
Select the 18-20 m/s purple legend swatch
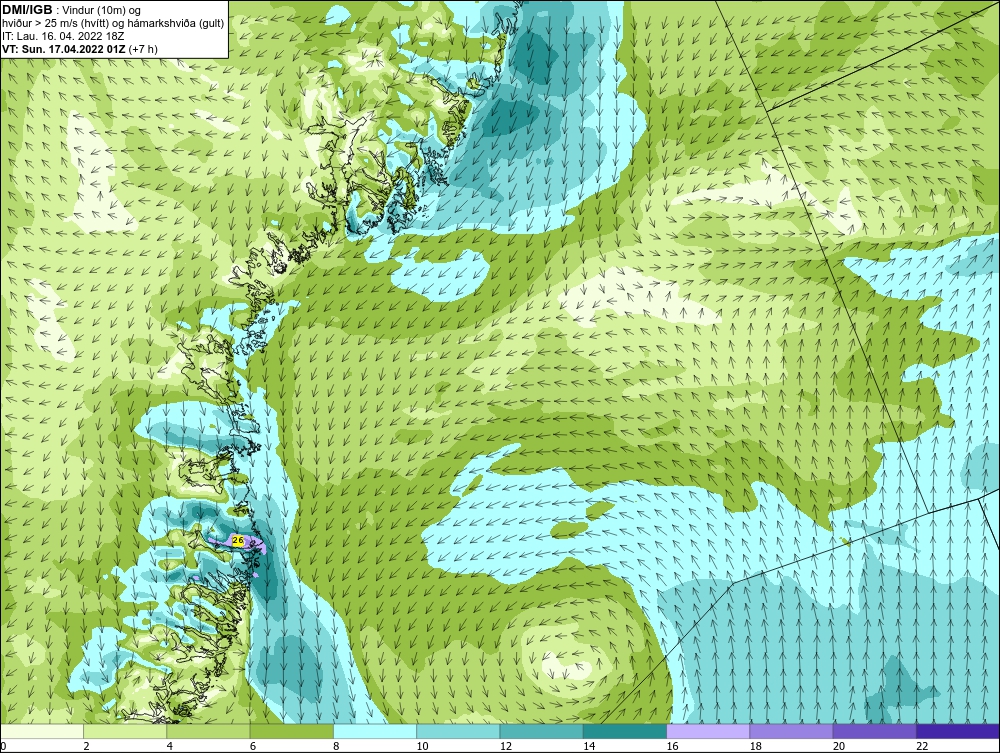point(791,731)
